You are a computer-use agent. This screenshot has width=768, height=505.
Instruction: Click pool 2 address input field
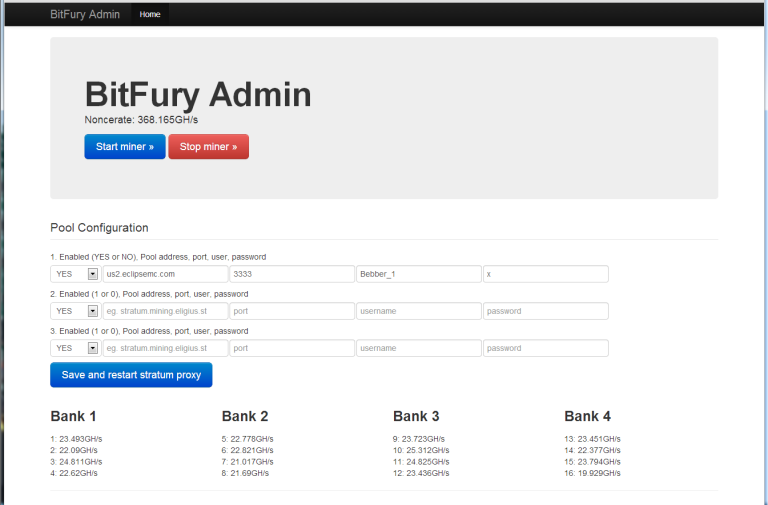coord(165,311)
